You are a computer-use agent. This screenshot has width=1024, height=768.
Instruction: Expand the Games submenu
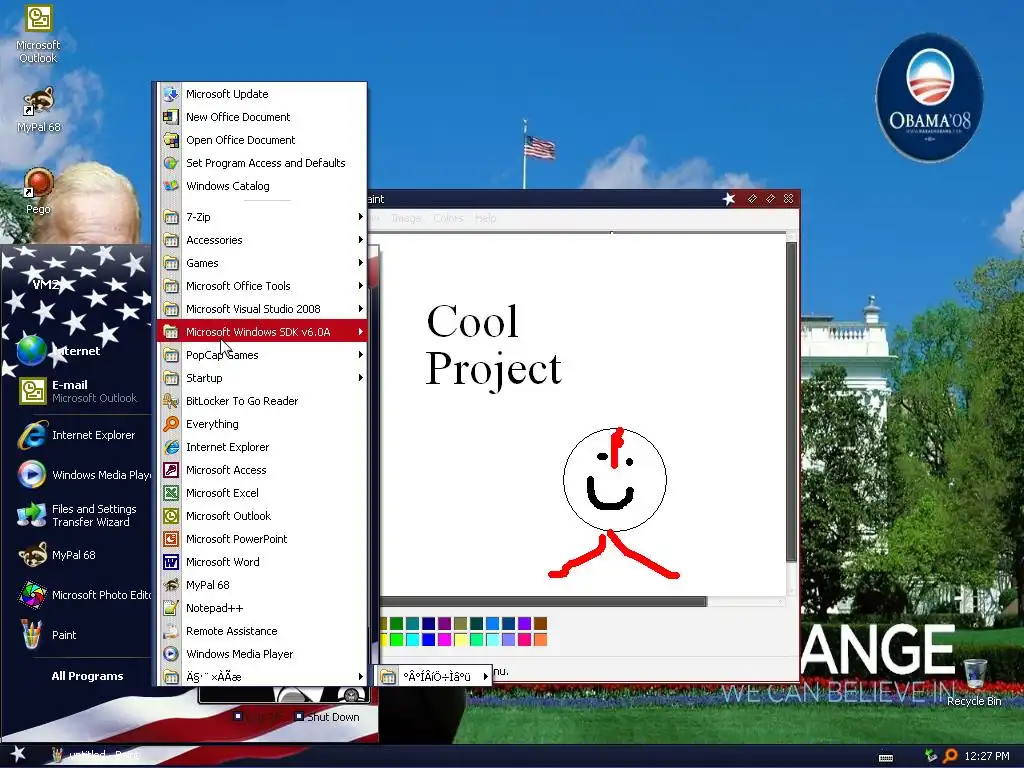[x=261, y=263]
